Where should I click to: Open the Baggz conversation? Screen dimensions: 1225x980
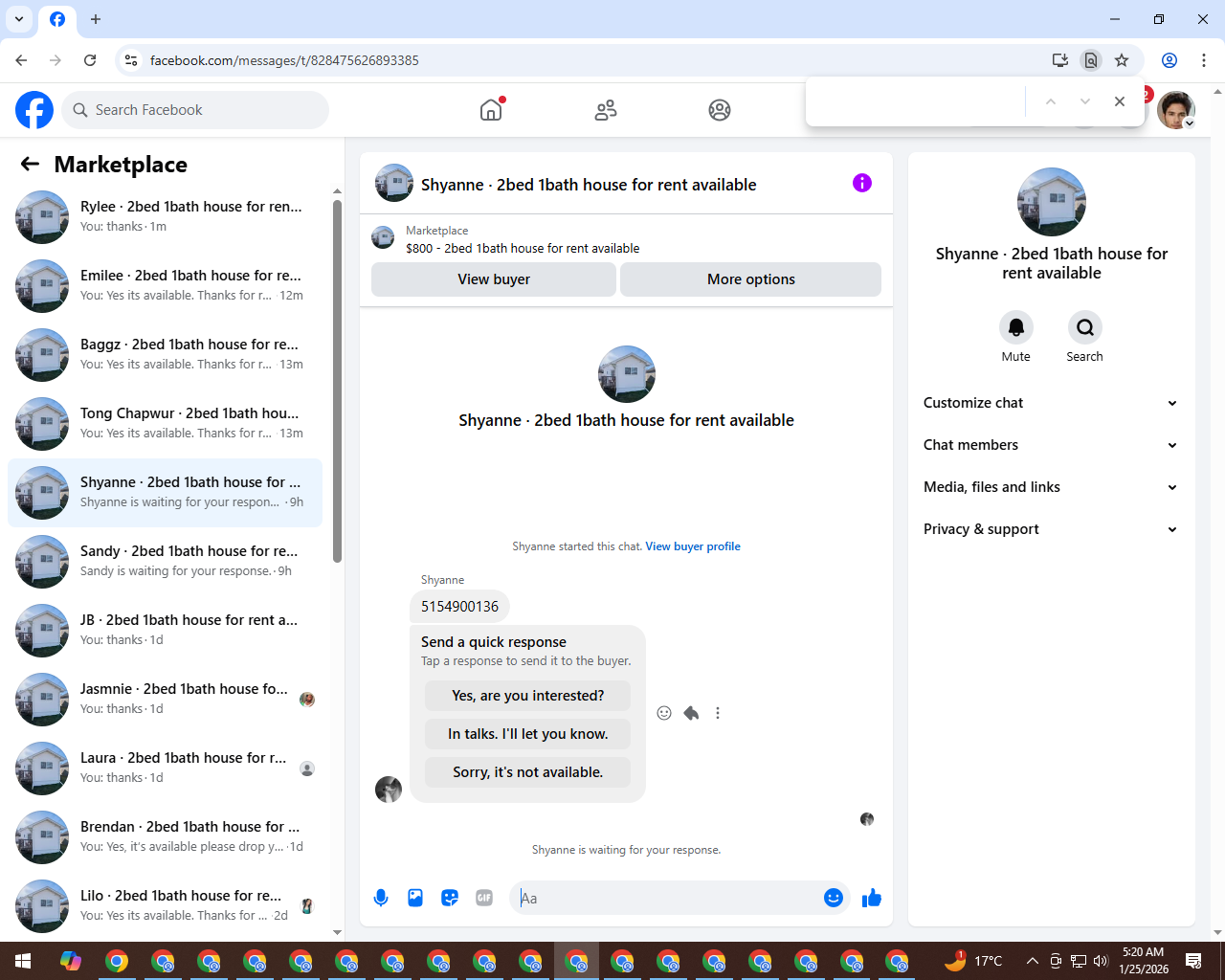(166, 355)
